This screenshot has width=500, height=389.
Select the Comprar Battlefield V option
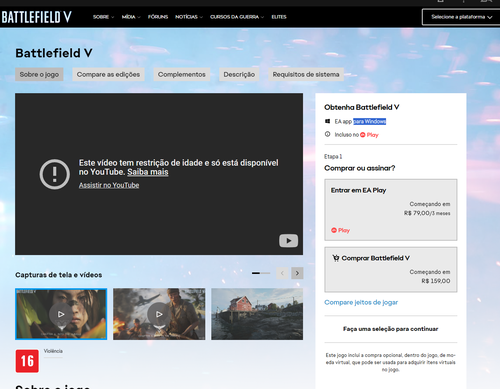tap(391, 269)
